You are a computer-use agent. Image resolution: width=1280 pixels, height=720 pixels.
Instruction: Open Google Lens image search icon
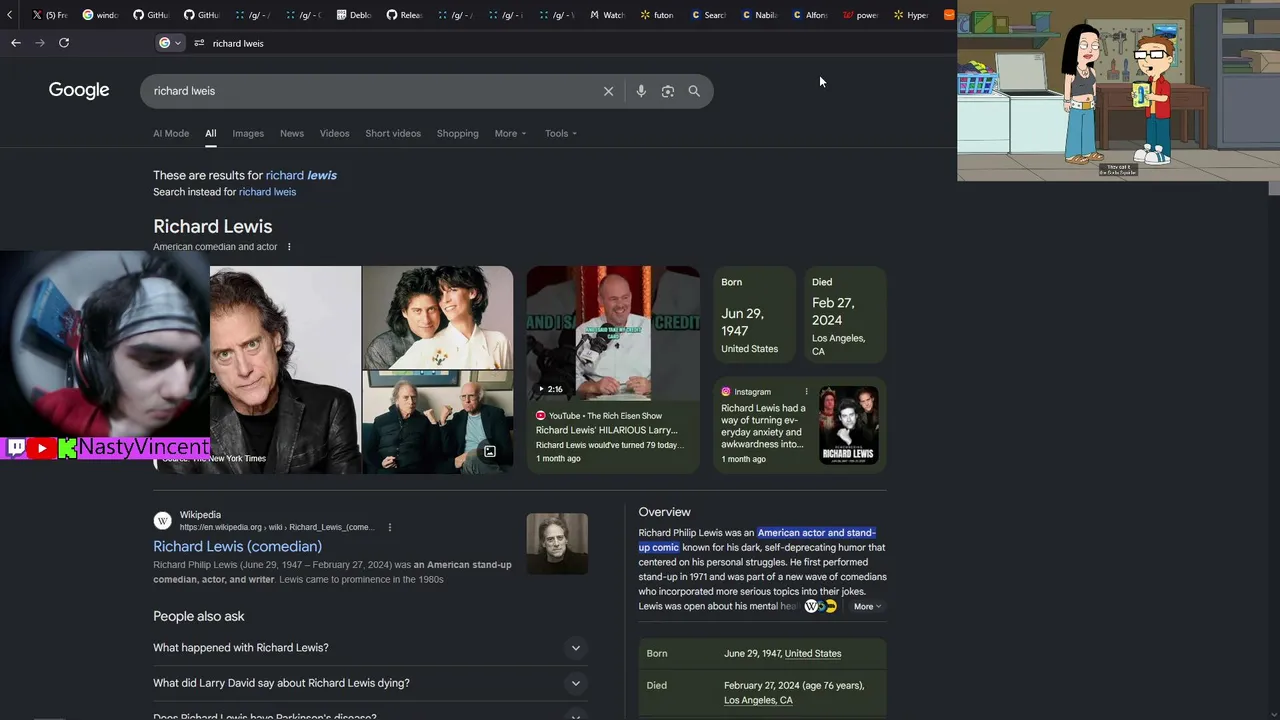click(668, 91)
